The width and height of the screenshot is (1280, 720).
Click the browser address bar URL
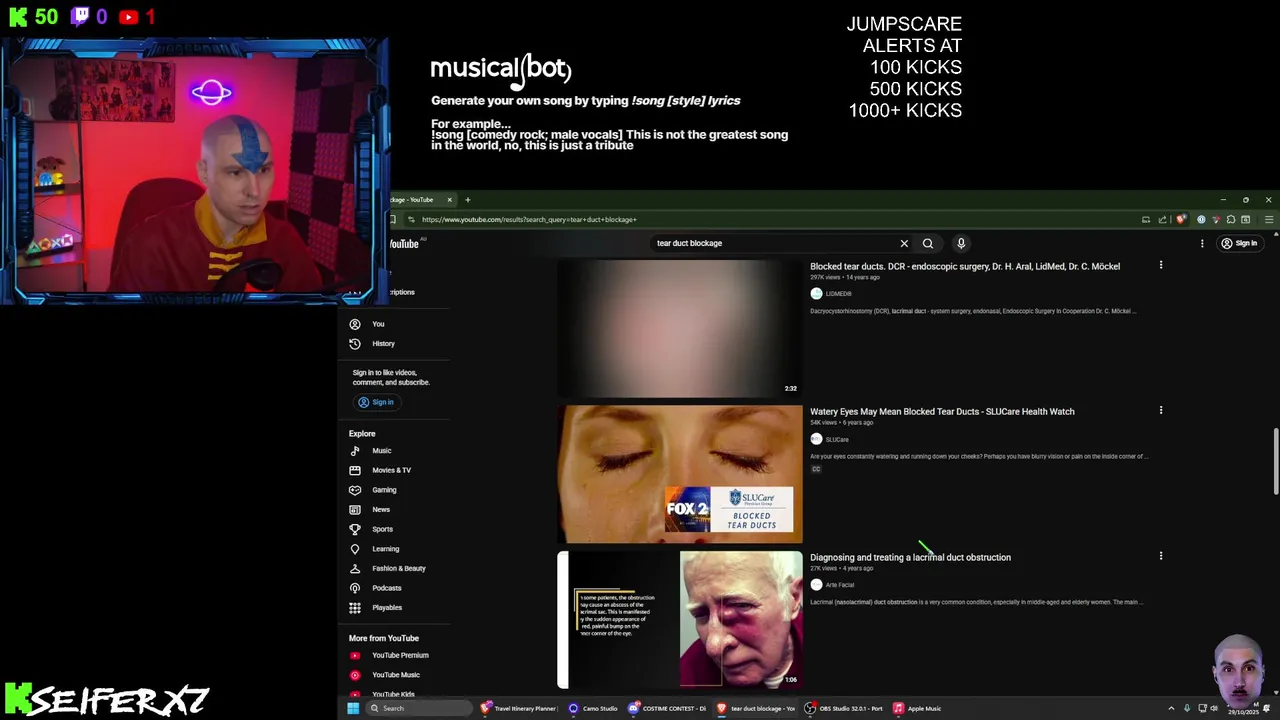pos(529,220)
